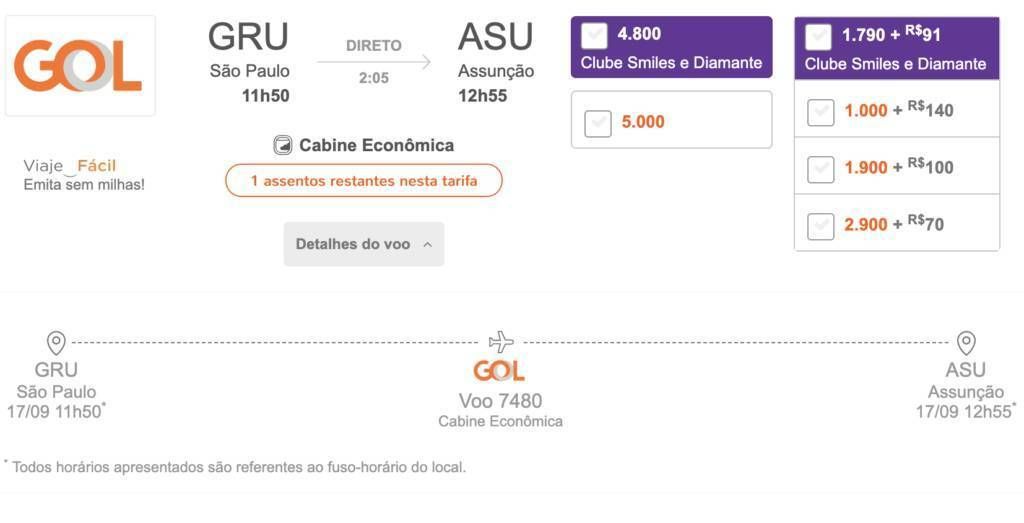This screenshot has height=523, width=1024.
Task: Click the small GOL logo above Voo 7480
Action: point(499,371)
